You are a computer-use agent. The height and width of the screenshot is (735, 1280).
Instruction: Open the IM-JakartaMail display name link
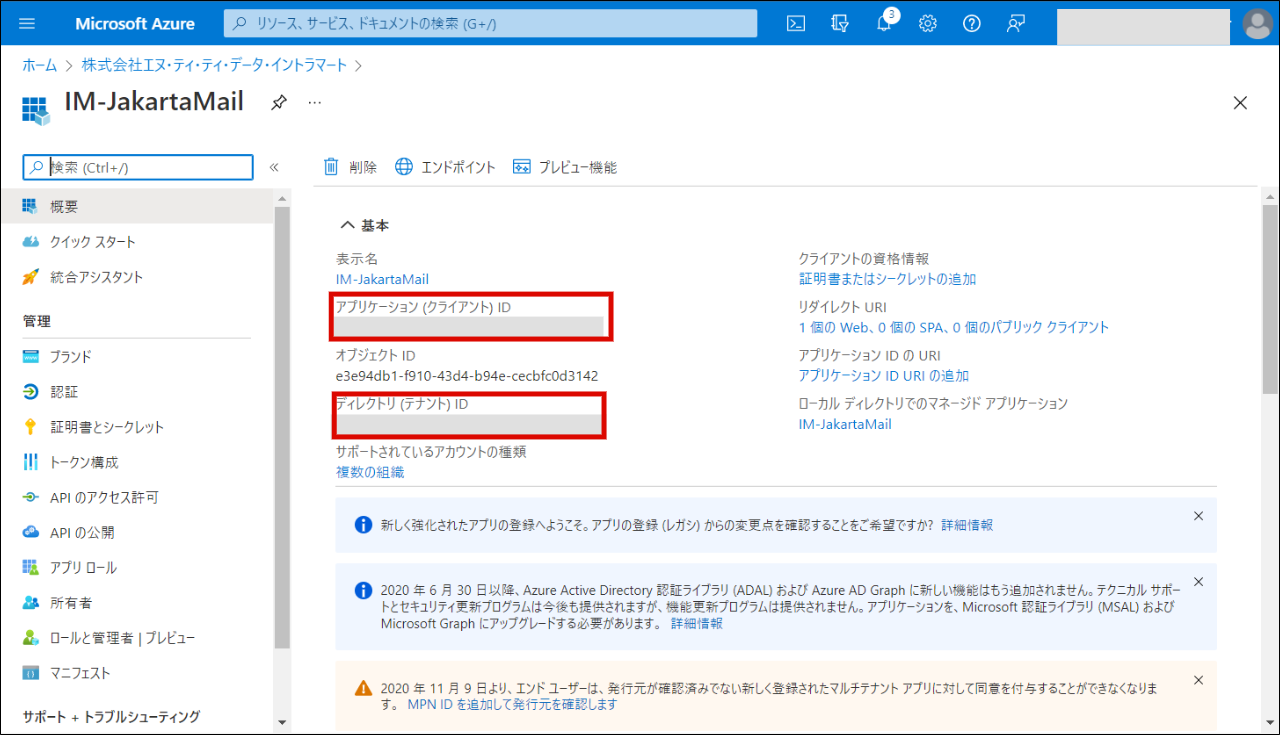[382, 279]
